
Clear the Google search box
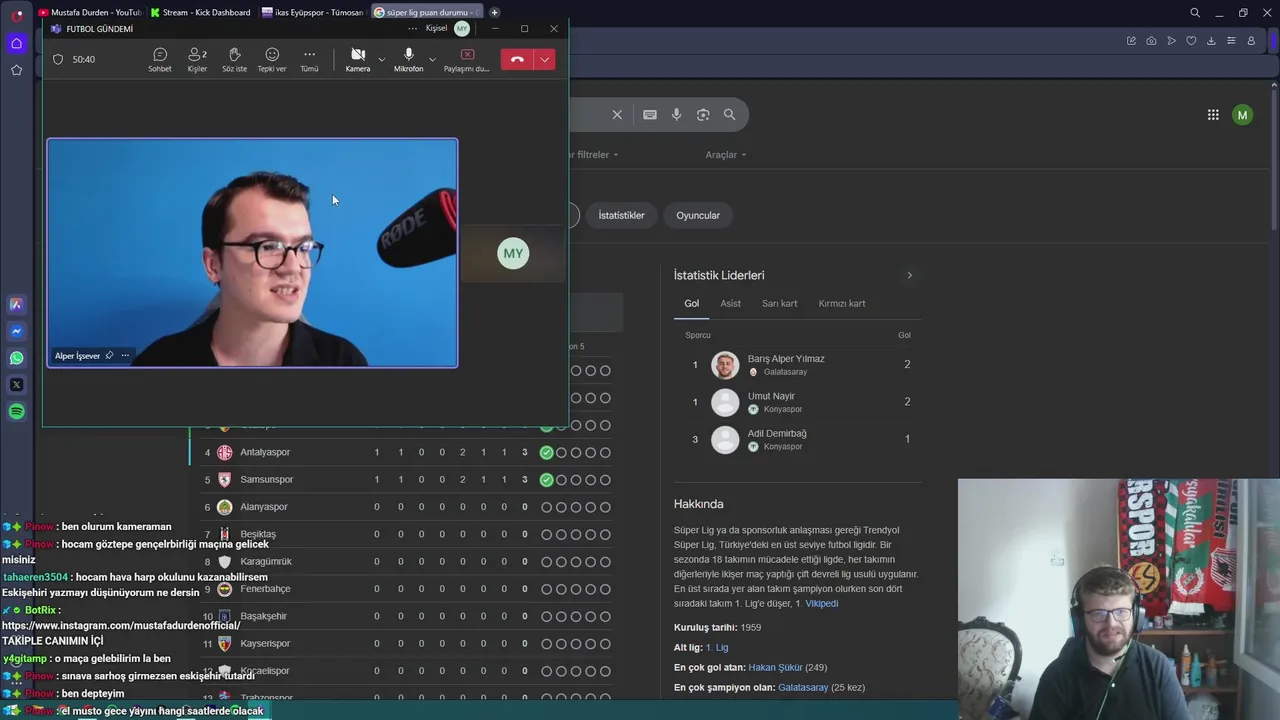[x=617, y=114]
